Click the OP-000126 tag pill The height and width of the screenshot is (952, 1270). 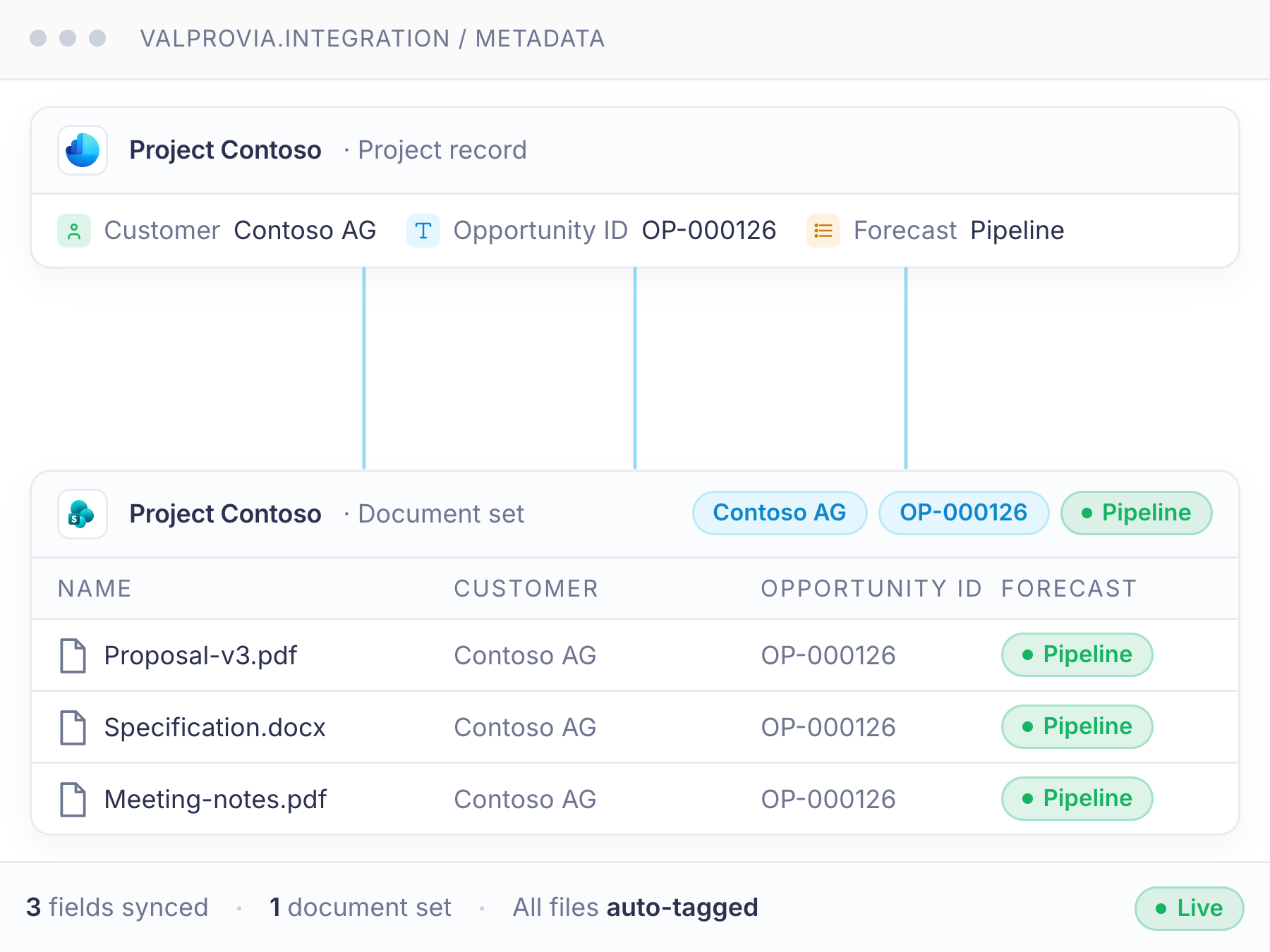[x=964, y=513]
